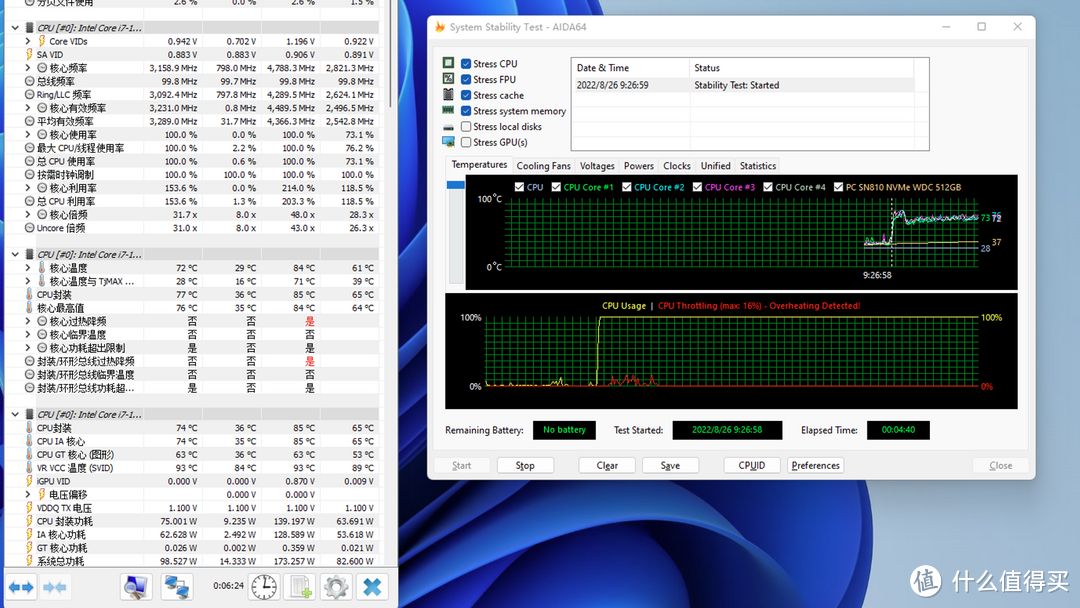1080x608 pixels.
Task: Enable the Stress GPU(s) checkbox
Action: pos(466,143)
